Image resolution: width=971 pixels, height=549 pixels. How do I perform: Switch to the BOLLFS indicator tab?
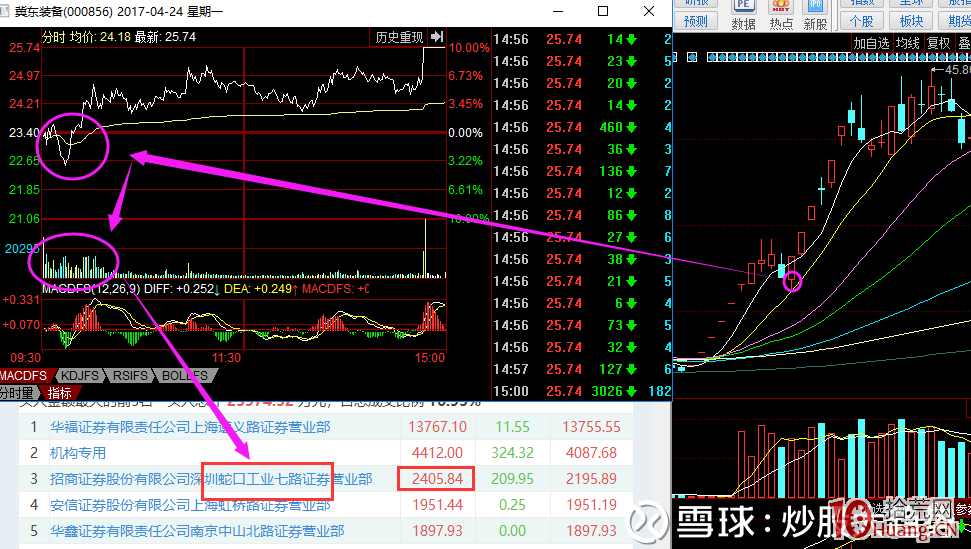[185, 376]
